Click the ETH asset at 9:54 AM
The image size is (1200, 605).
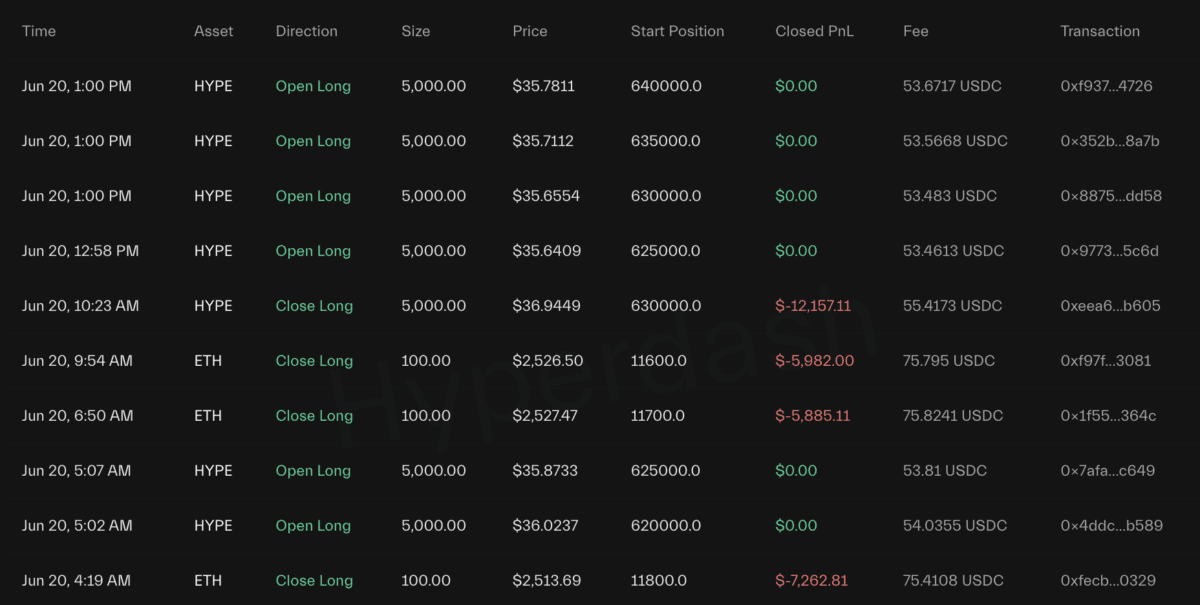(x=207, y=361)
